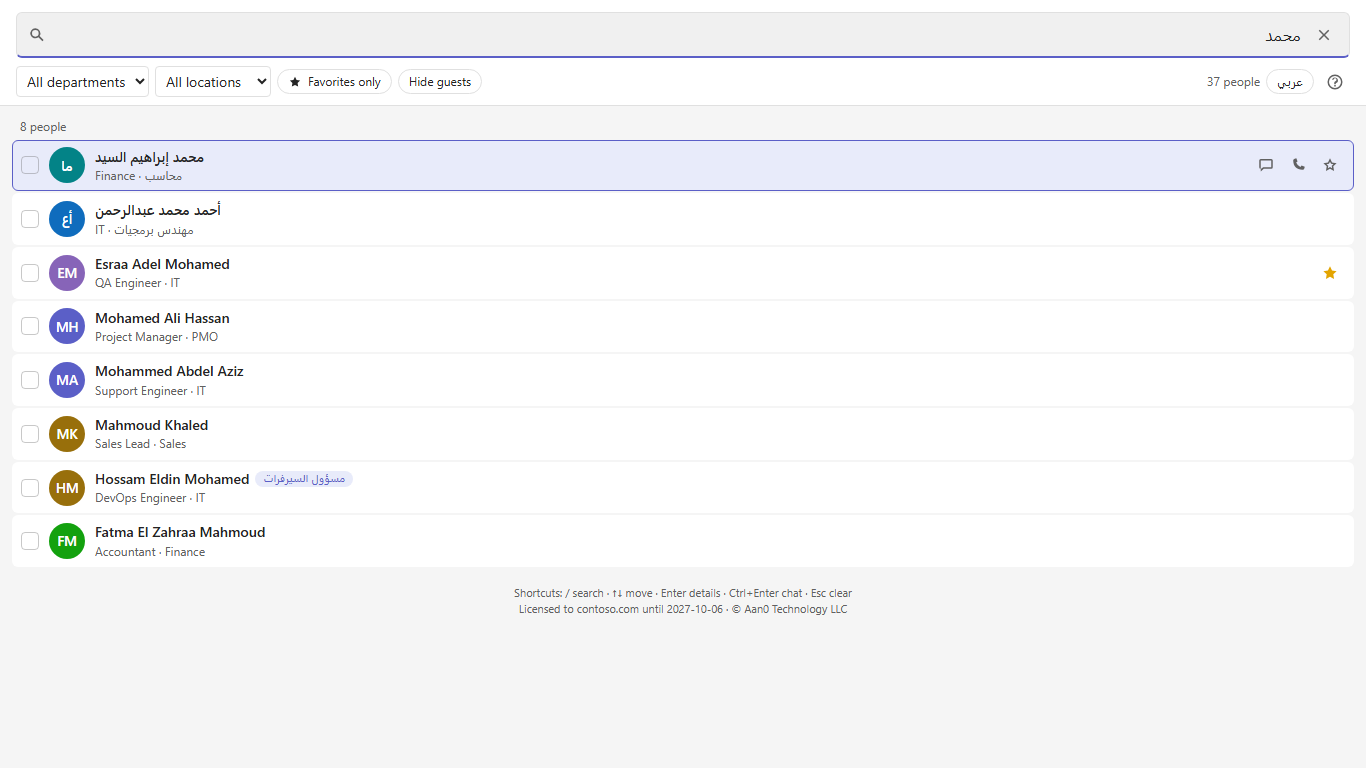
Task: Open the All departments dropdown
Action: [x=82, y=82]
